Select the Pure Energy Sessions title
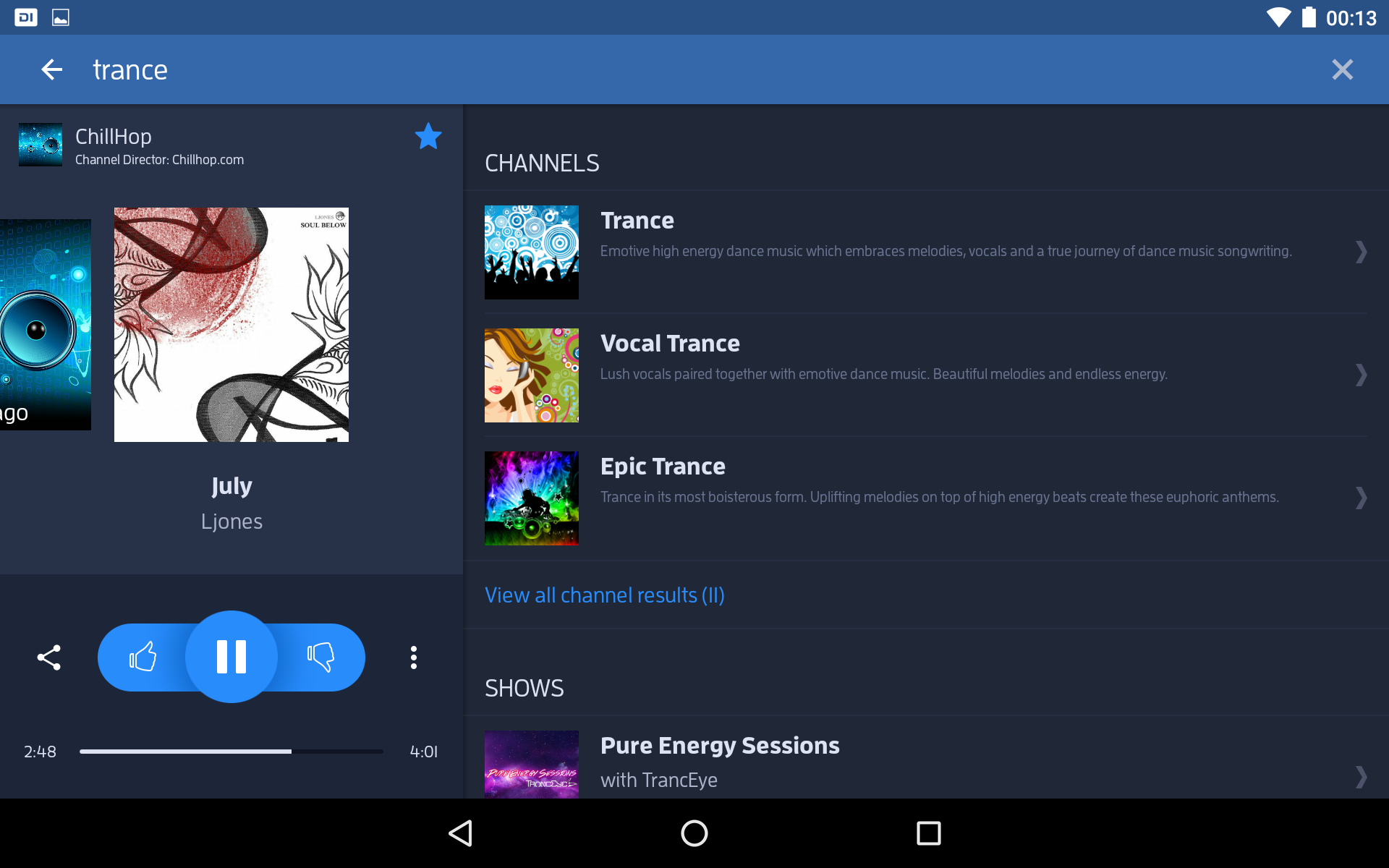The image size is (1389, 868). point(720,746)
